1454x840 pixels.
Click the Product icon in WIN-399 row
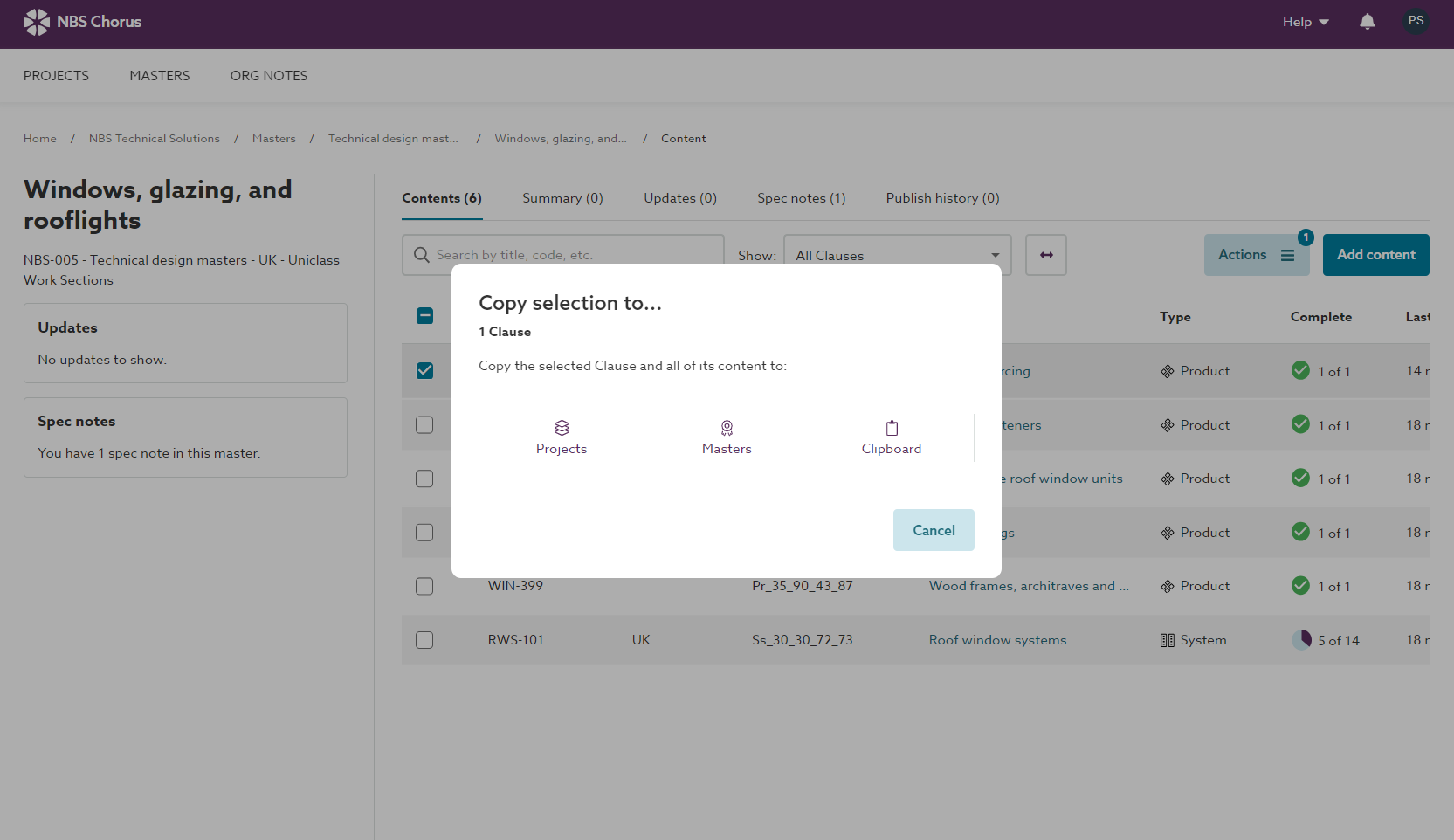point(1168,586)
